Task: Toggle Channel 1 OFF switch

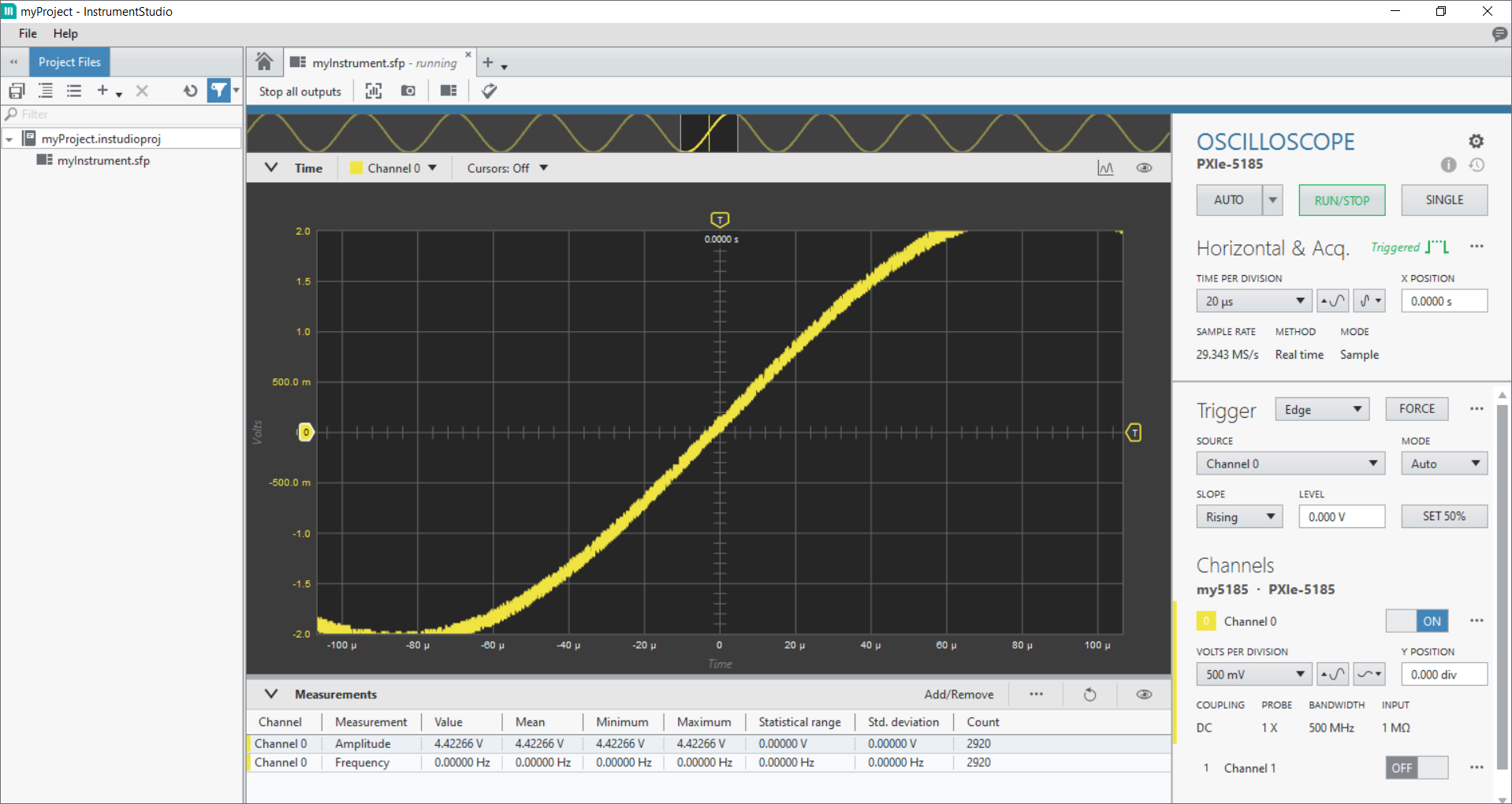Action: (x=1417, y=768)
